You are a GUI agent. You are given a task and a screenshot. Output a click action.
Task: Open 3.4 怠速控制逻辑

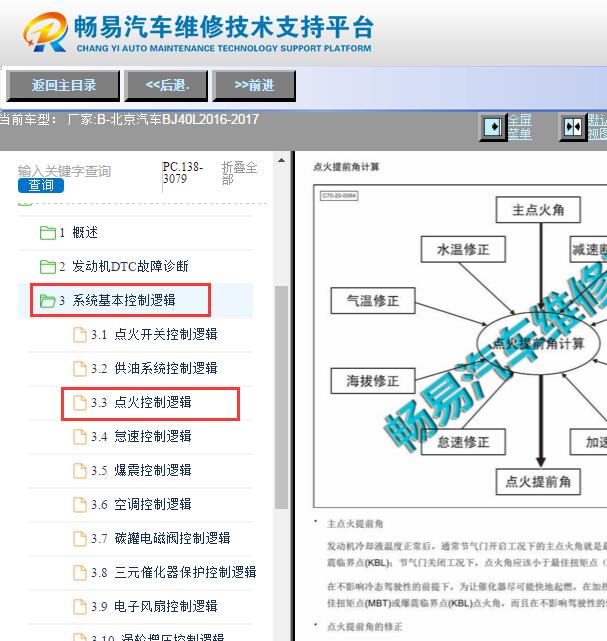pyautogui.click(x=140, y=437)
